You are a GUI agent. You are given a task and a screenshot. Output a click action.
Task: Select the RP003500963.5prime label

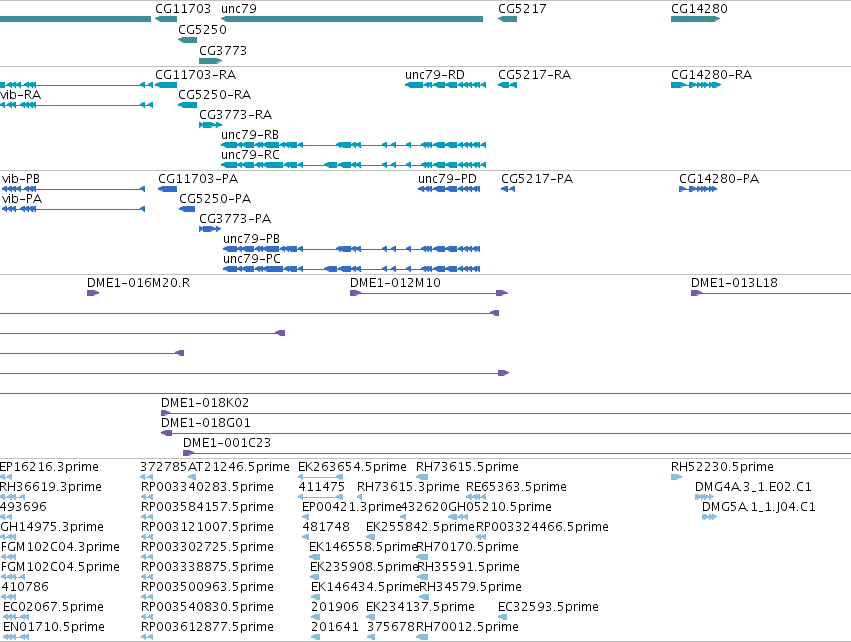(x=207, y=587)
